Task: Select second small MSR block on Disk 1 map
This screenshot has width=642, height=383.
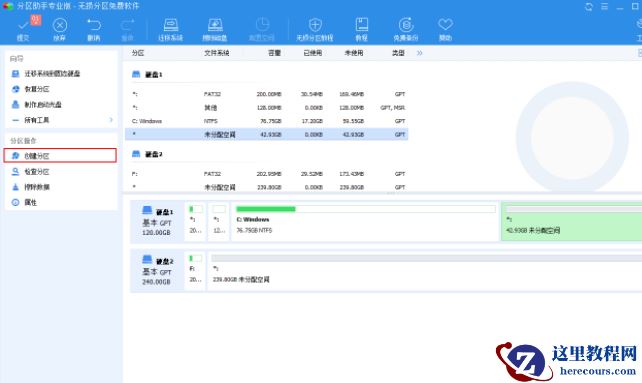Action: click(x=219, y=222)
